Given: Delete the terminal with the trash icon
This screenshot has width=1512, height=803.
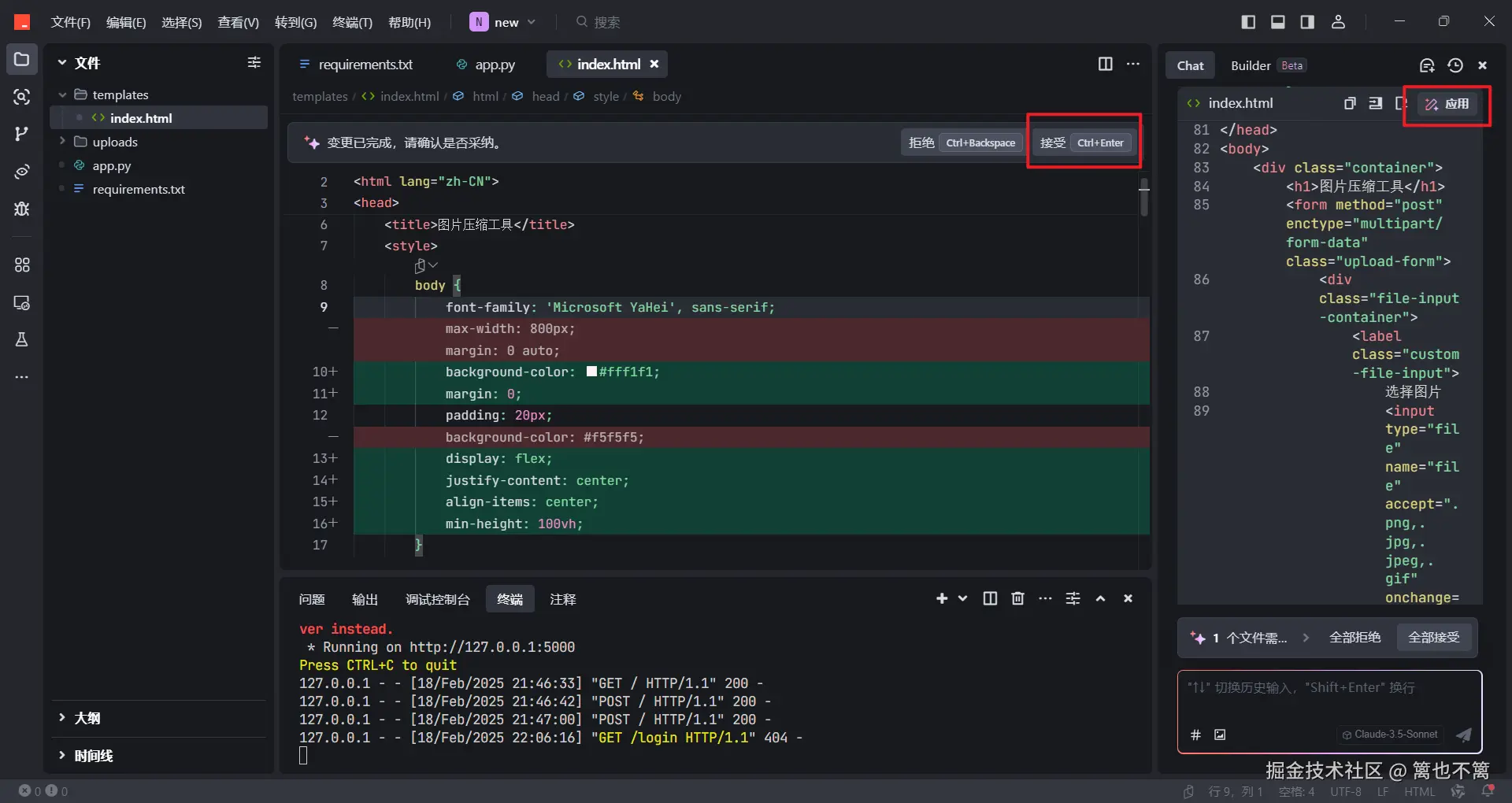Looking at the screenshot, I should [x=1017, y=599].
